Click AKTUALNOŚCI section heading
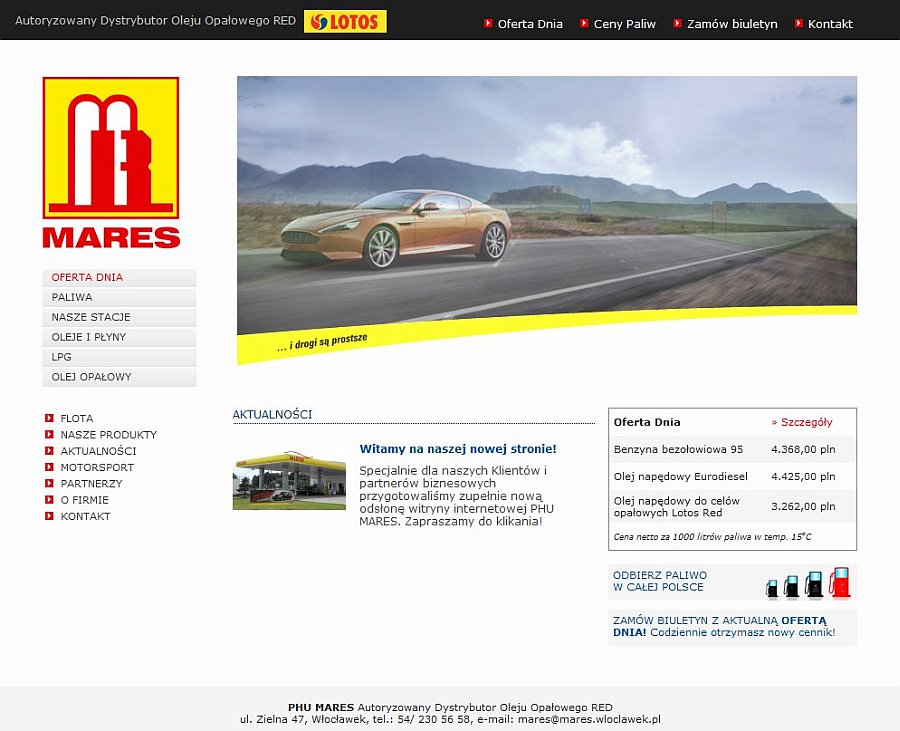This screenshot has width=900, height=731. point(272,414)
